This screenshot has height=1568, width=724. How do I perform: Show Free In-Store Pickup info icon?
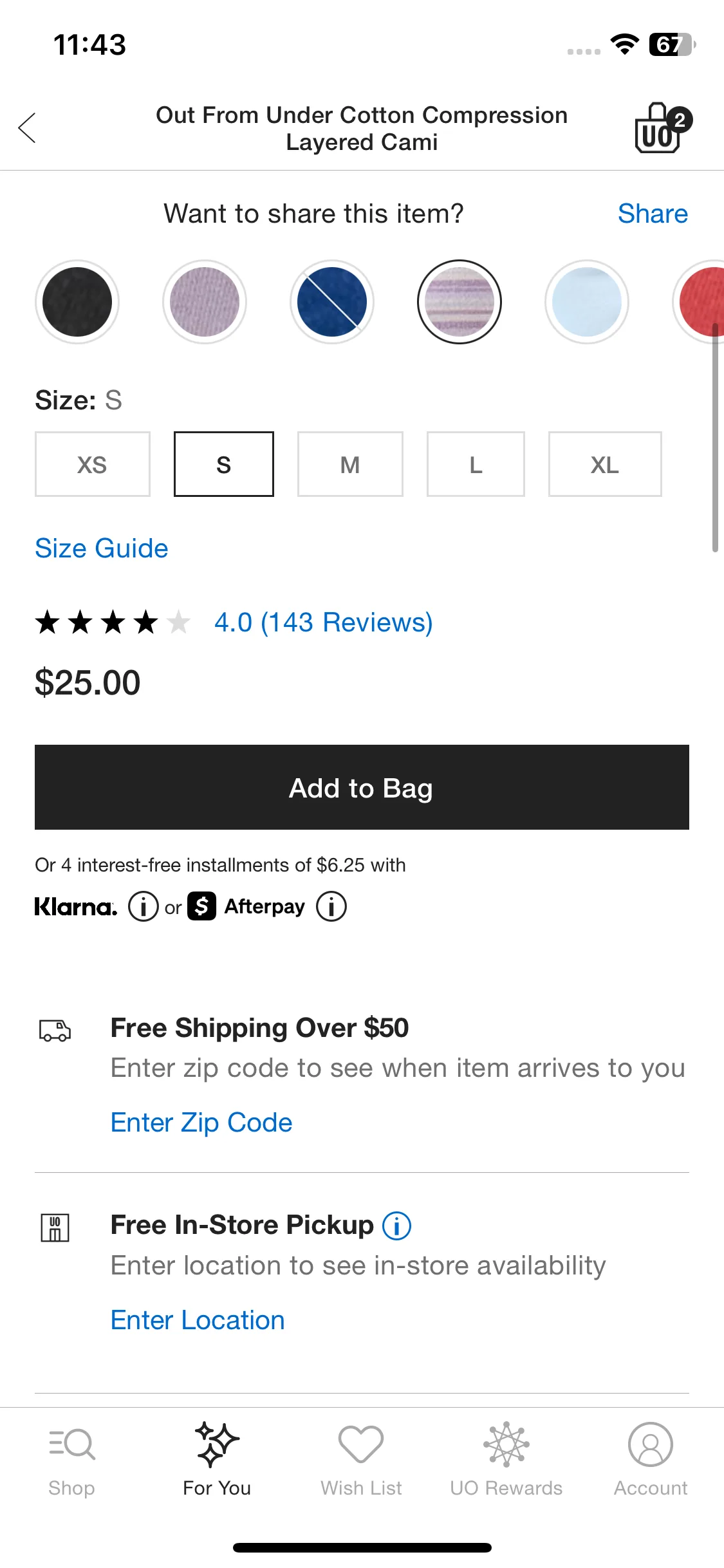pyautogui.click(x=396, y=1226)
